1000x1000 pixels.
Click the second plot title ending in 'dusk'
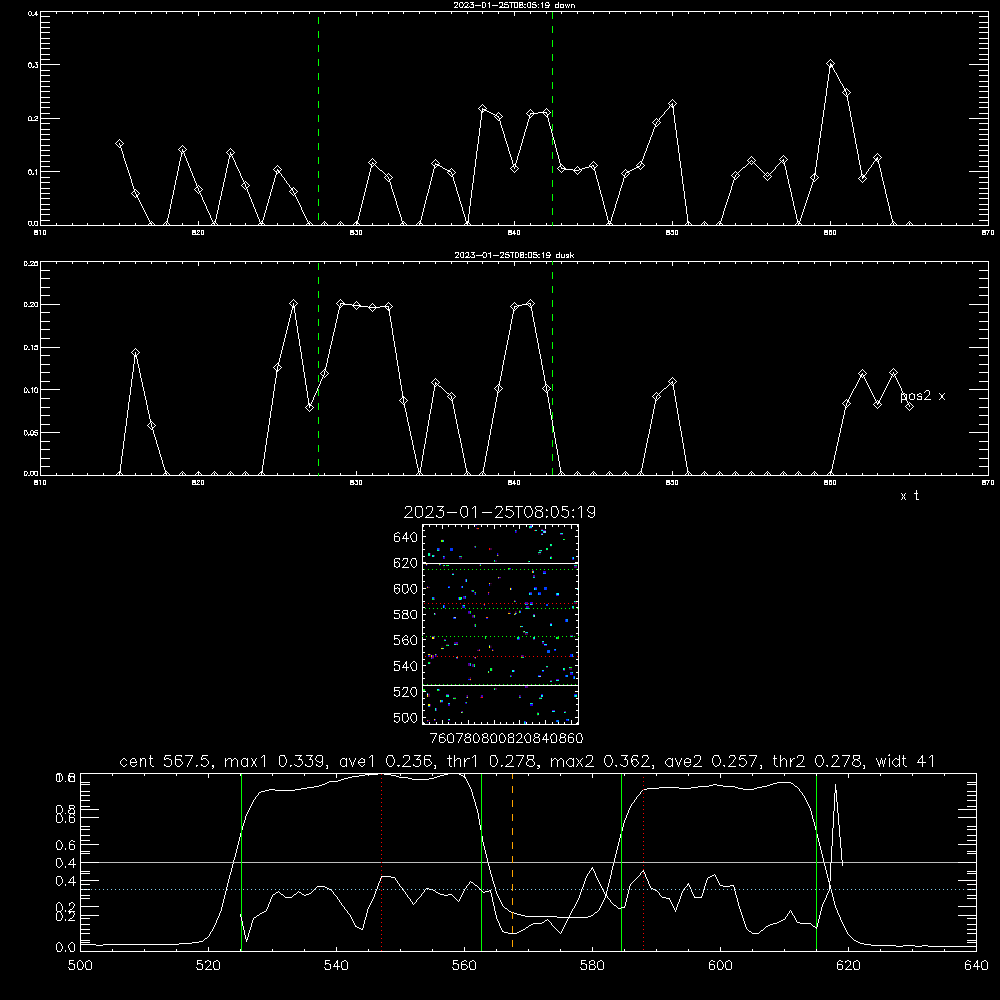tap(514, 255)
